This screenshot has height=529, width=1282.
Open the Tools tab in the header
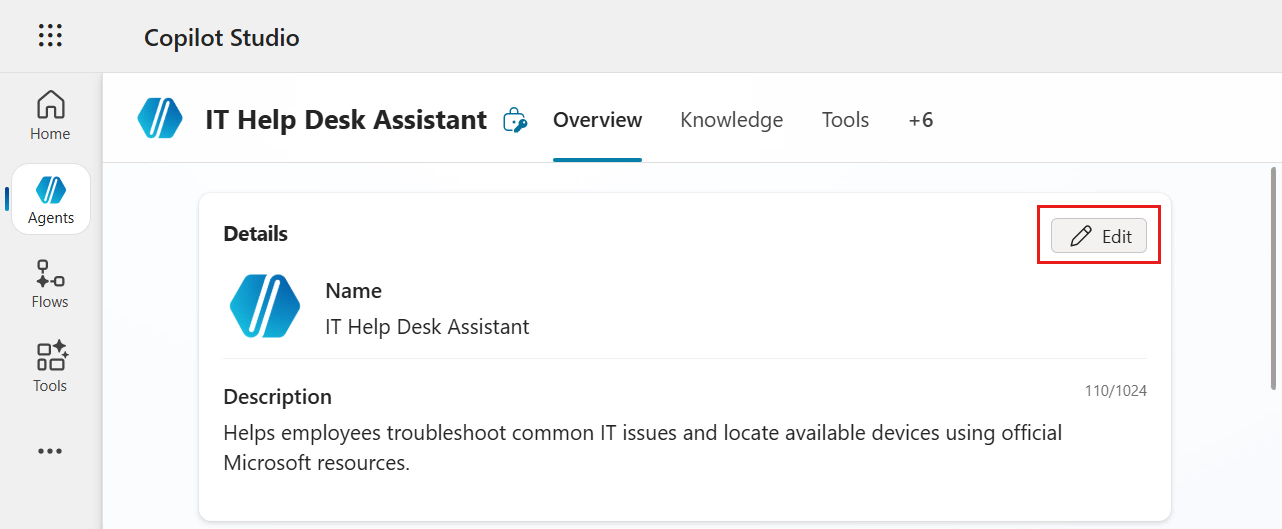coord(845,120)
